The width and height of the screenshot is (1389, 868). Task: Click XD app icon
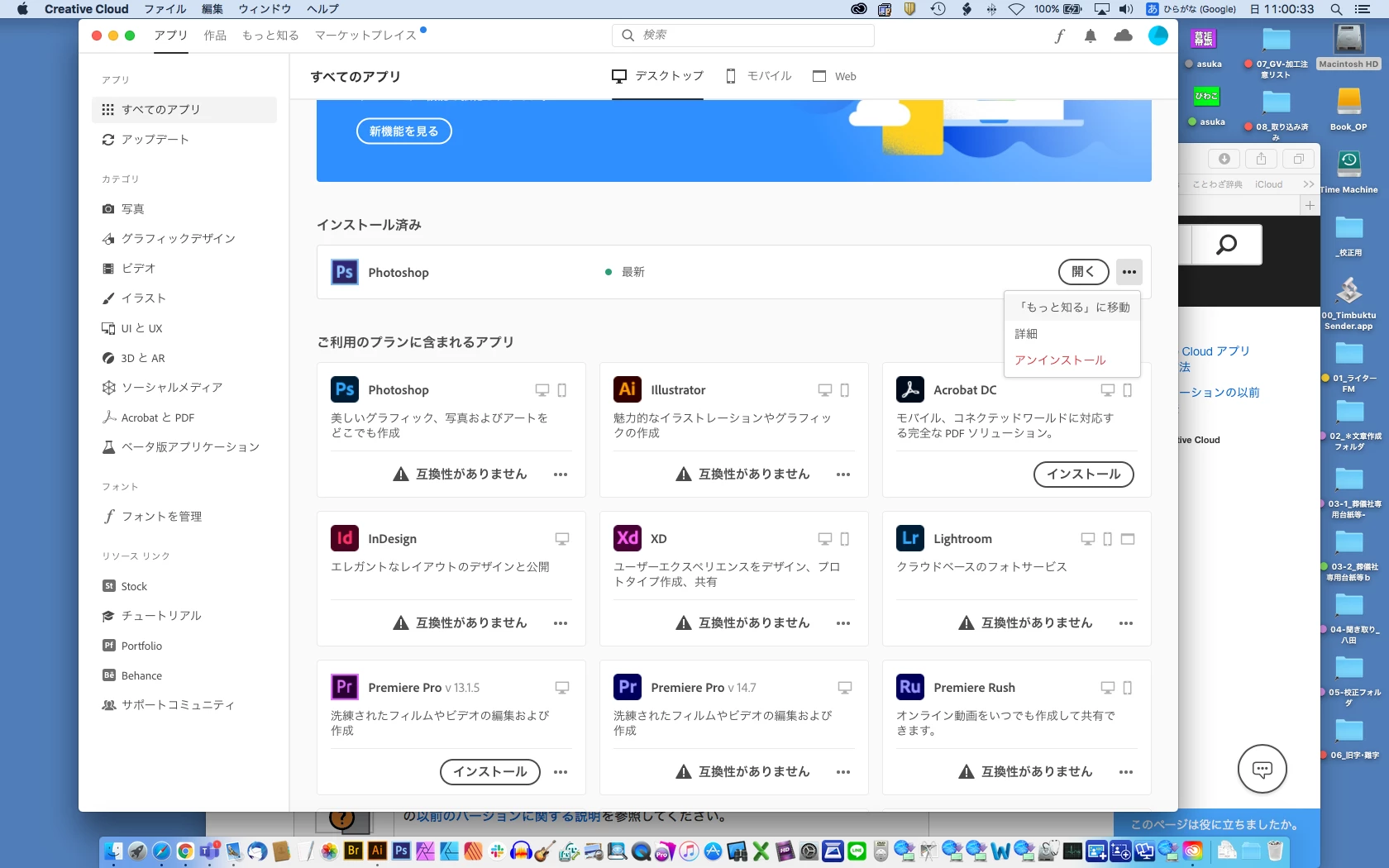click(x=628, y=538)
